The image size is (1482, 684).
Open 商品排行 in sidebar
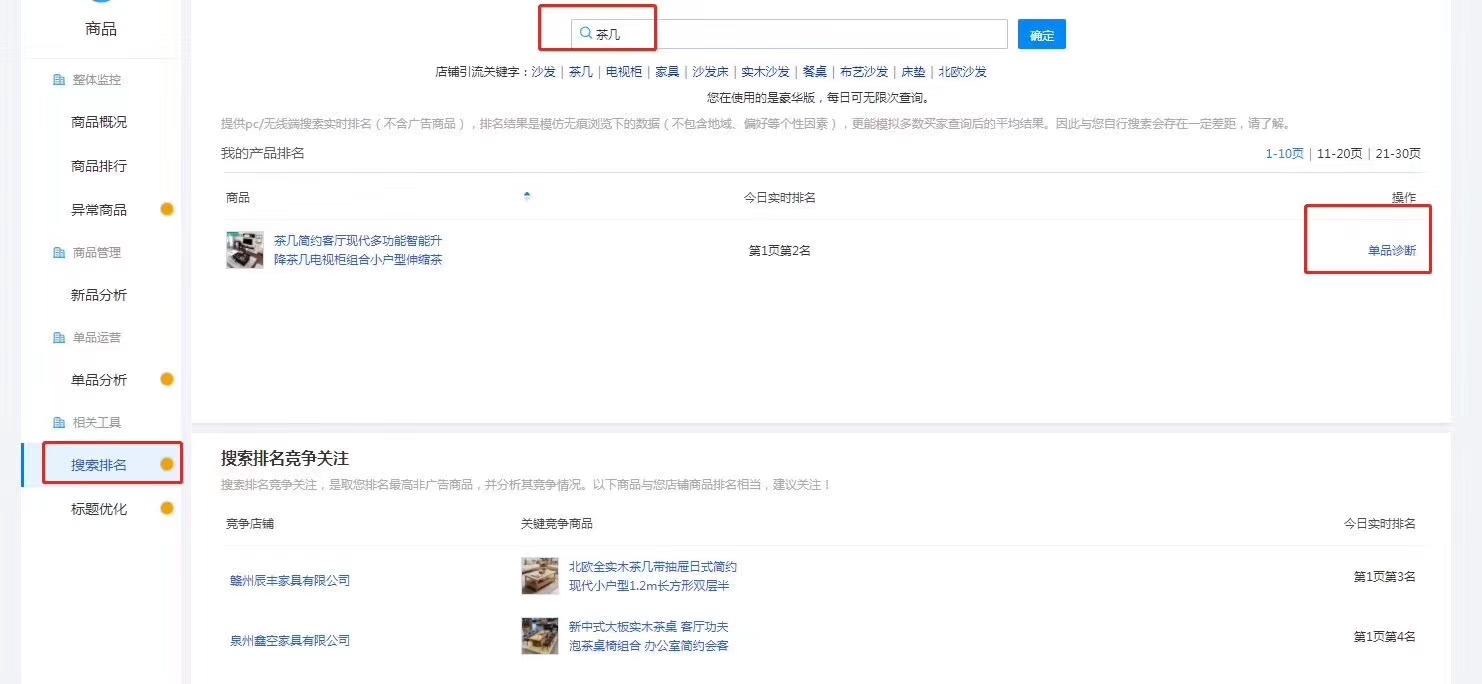[x=99, y=166]
